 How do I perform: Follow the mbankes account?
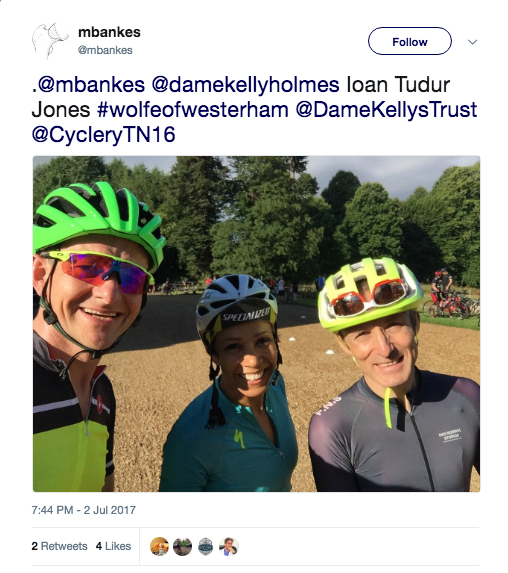point(410,41)
